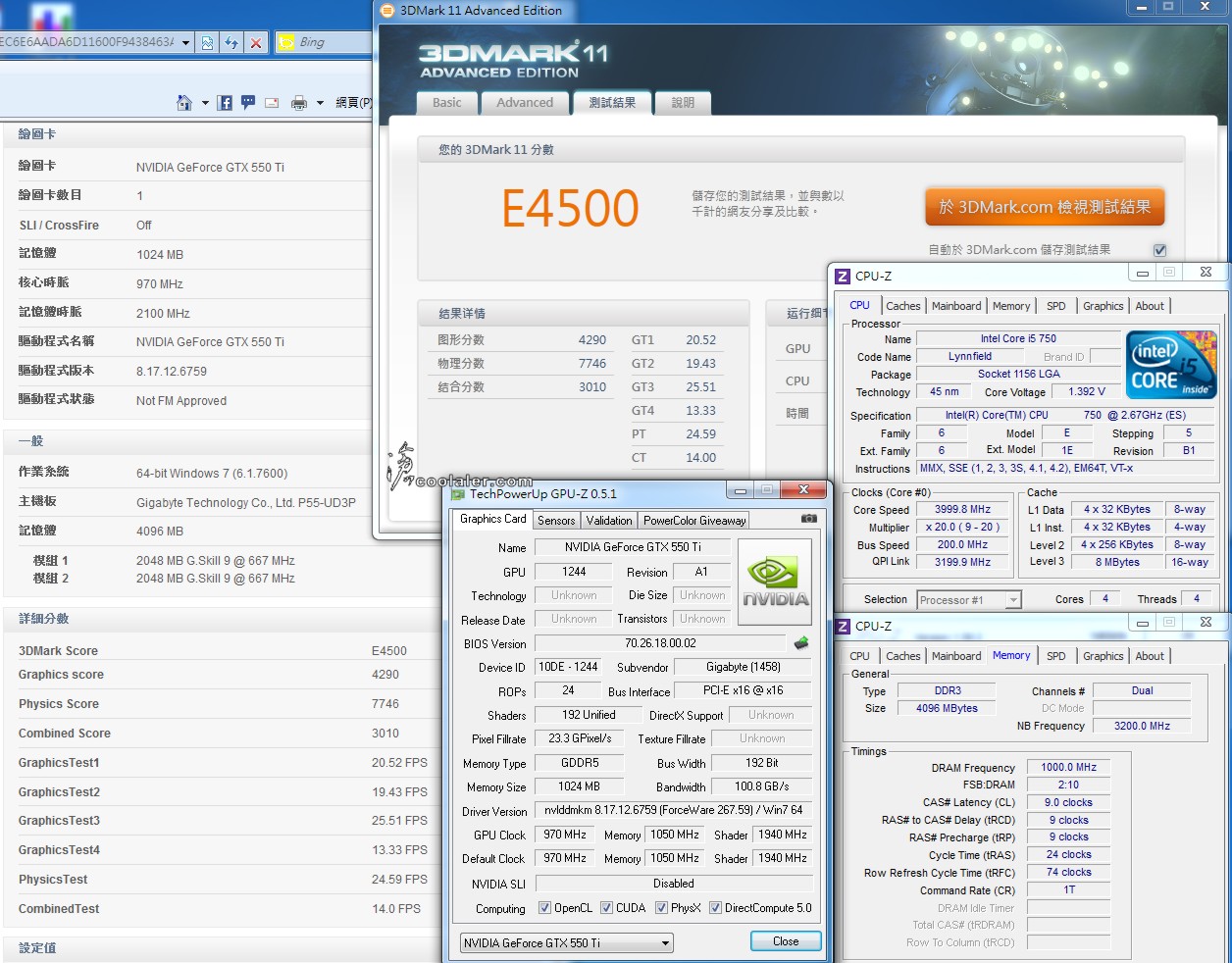Click the Gigabyte P55-UD3P mainboard text

246,503
